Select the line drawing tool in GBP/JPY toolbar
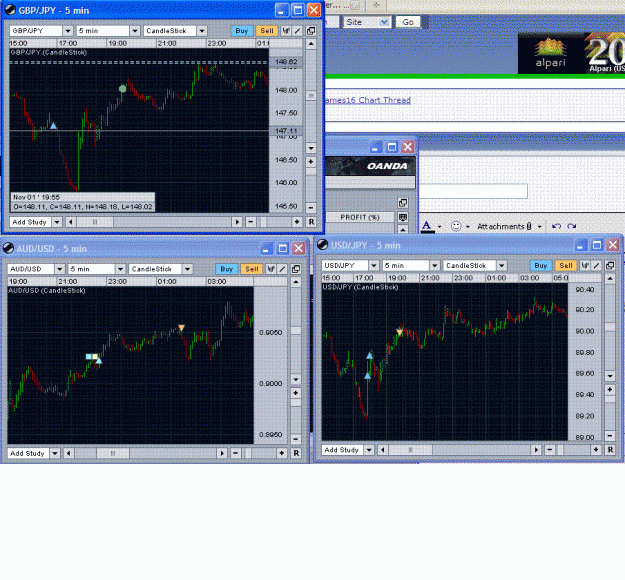The width and height of the screenshot is (625, 580). [297, 31]
